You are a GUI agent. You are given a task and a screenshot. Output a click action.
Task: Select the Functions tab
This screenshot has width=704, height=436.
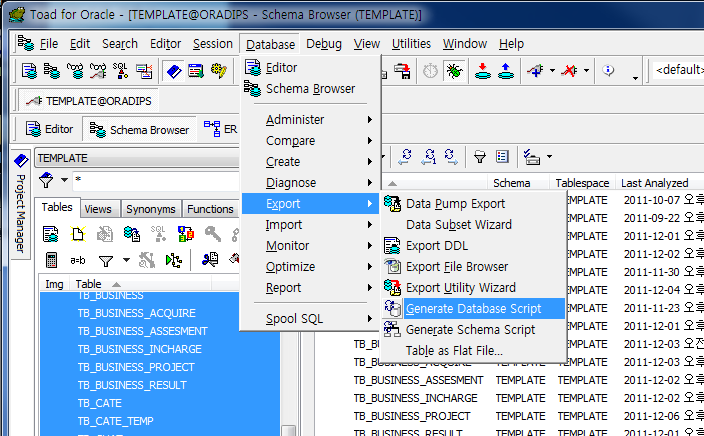pos(210,209)
